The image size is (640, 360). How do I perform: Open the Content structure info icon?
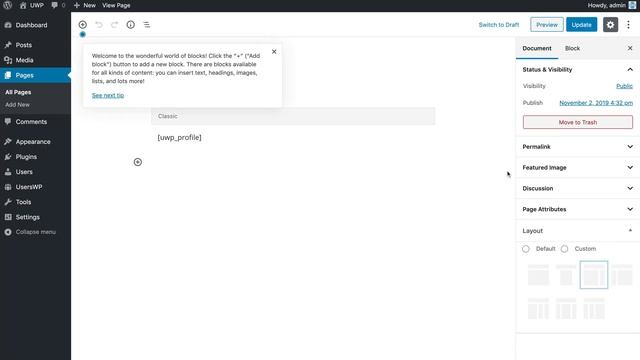[131, 24]
